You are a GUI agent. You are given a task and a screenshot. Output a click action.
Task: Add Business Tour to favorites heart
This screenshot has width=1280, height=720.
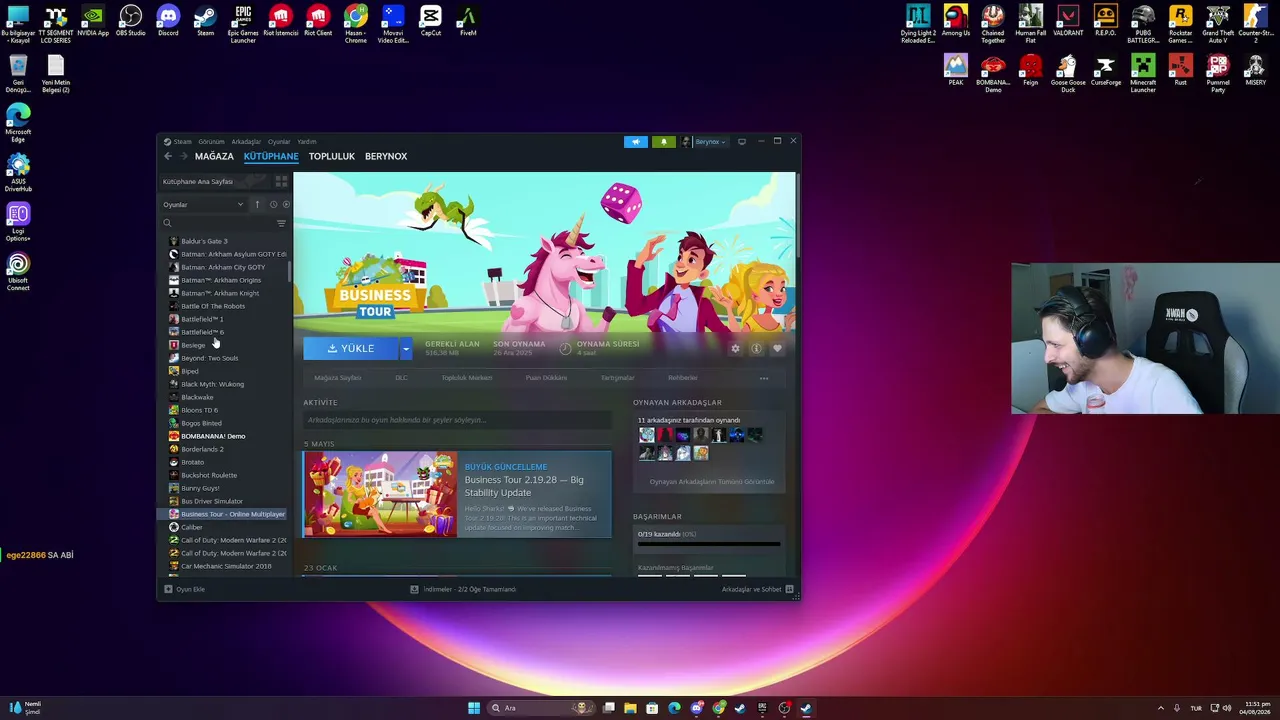coord(777,348)
